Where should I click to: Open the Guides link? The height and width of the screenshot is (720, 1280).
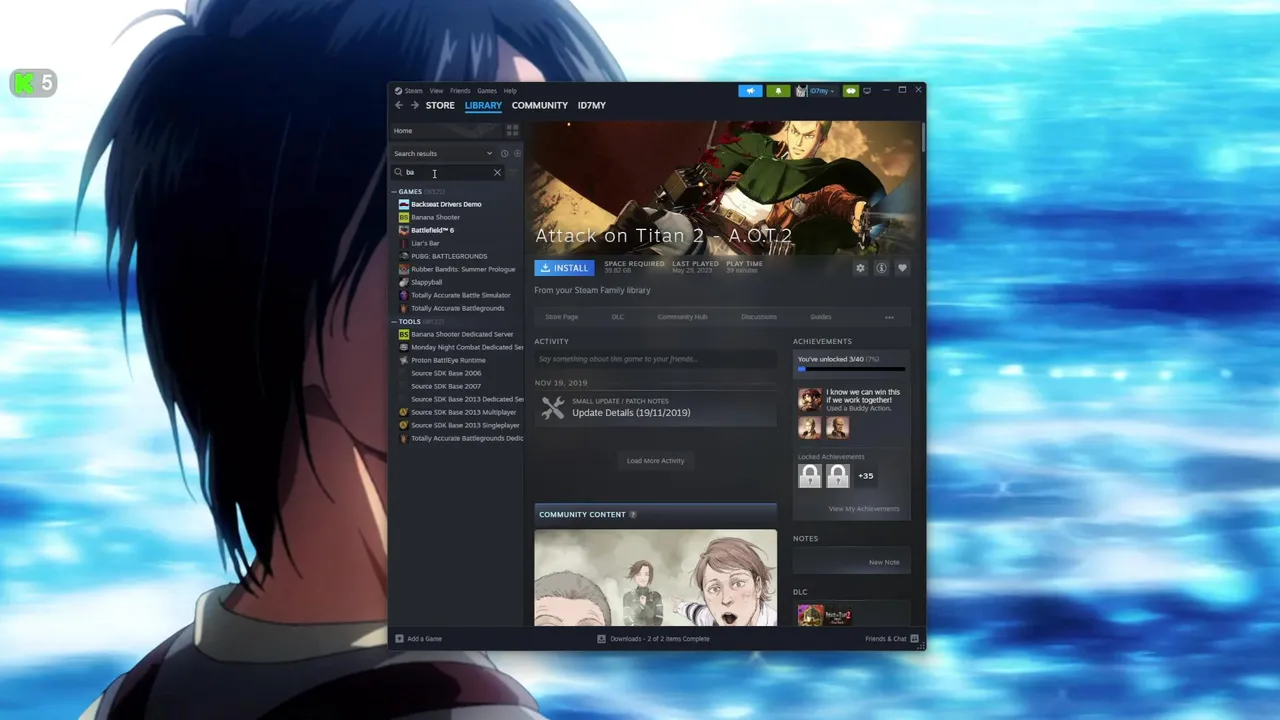click(821, 317)
